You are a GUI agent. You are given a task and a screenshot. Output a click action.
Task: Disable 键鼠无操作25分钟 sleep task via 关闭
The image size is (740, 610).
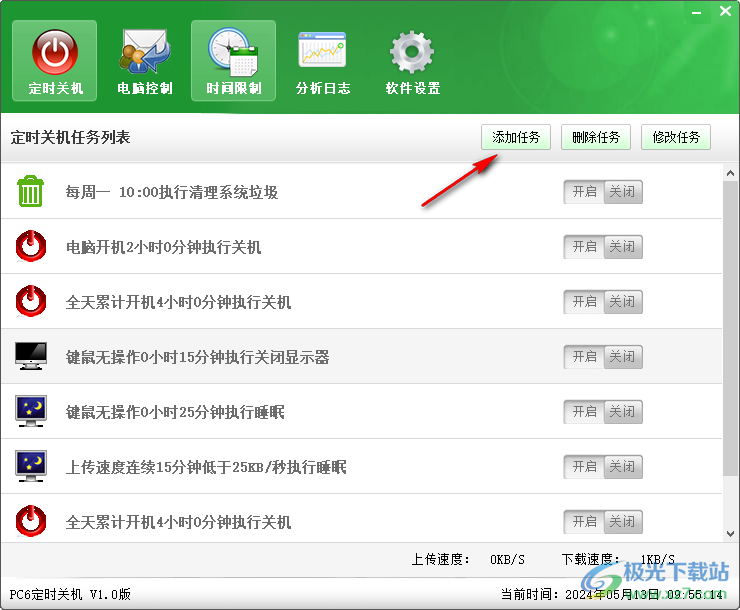623,412
